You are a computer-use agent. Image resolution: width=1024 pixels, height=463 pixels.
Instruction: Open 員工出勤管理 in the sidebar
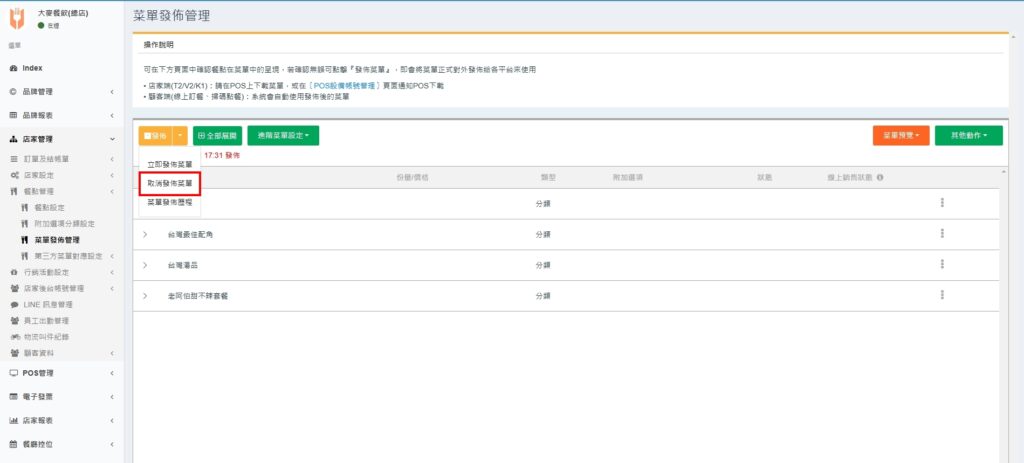pos(46,320)
